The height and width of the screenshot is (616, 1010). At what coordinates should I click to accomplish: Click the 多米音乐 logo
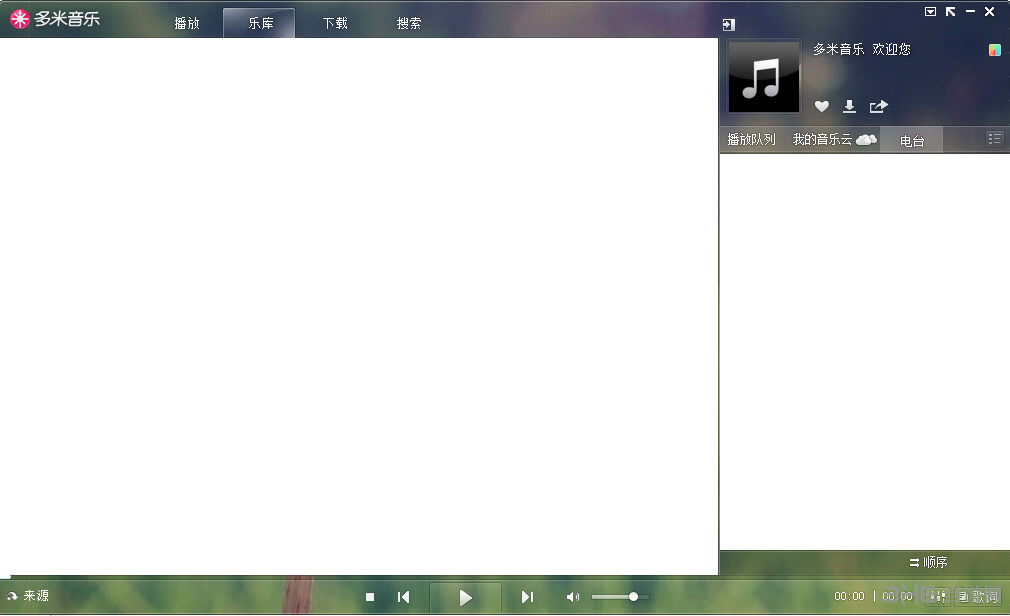click(x=56, y=19)
